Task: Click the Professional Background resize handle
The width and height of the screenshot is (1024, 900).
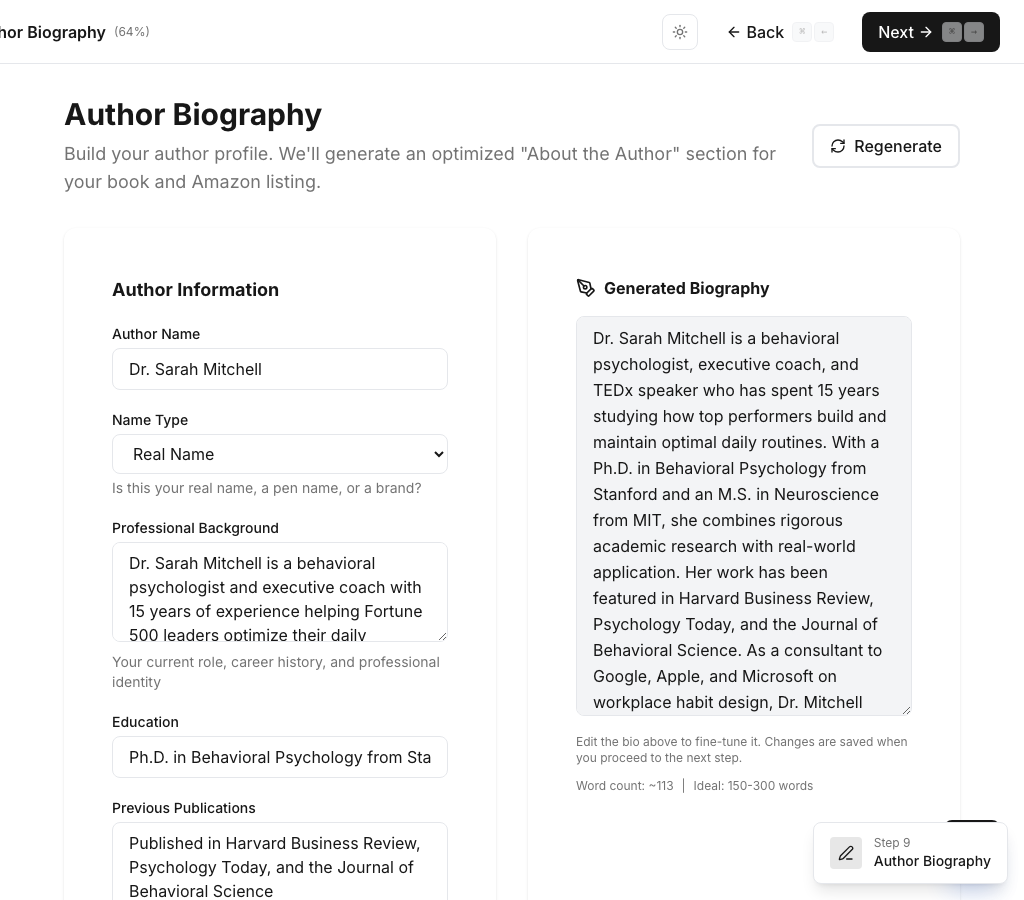Action: (x=441, y=635)
